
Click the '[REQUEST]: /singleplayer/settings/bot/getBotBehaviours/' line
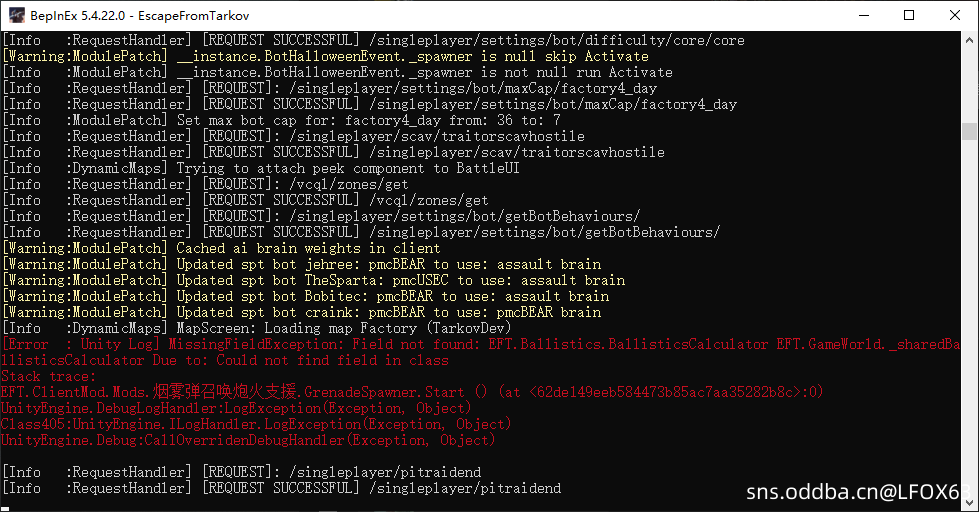click(x=322, y=216)
